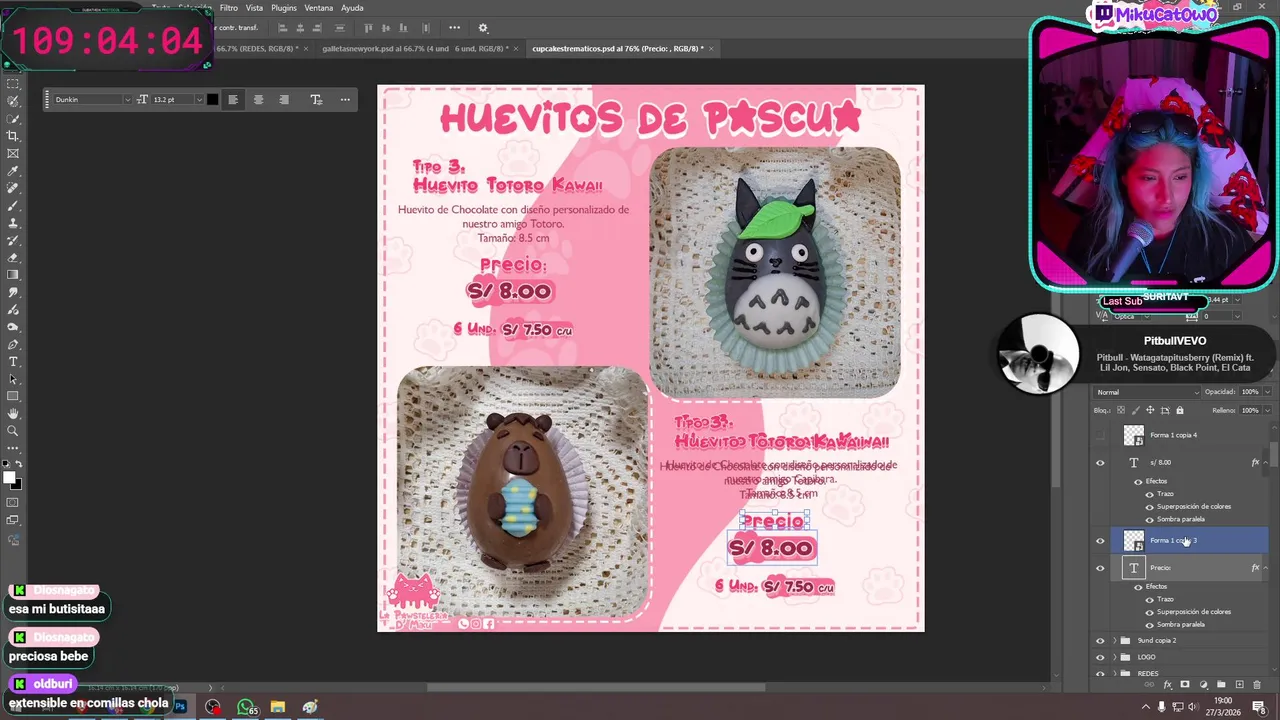This screenshot has height=720, width=1280.
Task: Select the Rectangle shape tool
Action: (x=13, y=396)
